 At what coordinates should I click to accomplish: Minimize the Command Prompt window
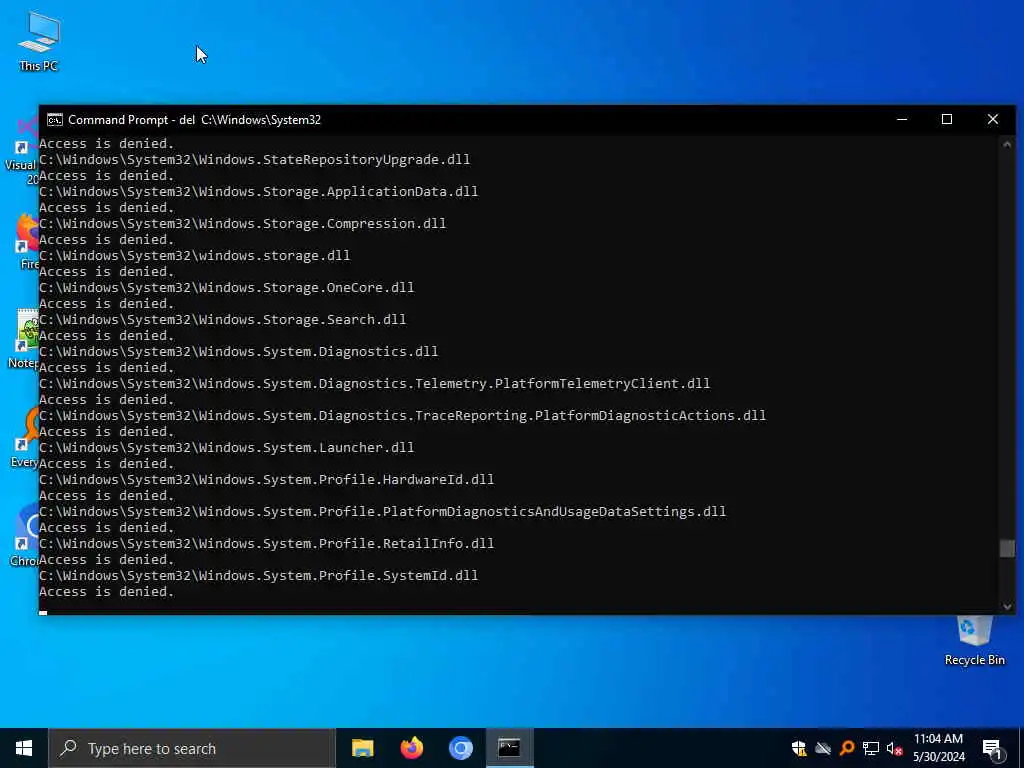pos(902,120)
